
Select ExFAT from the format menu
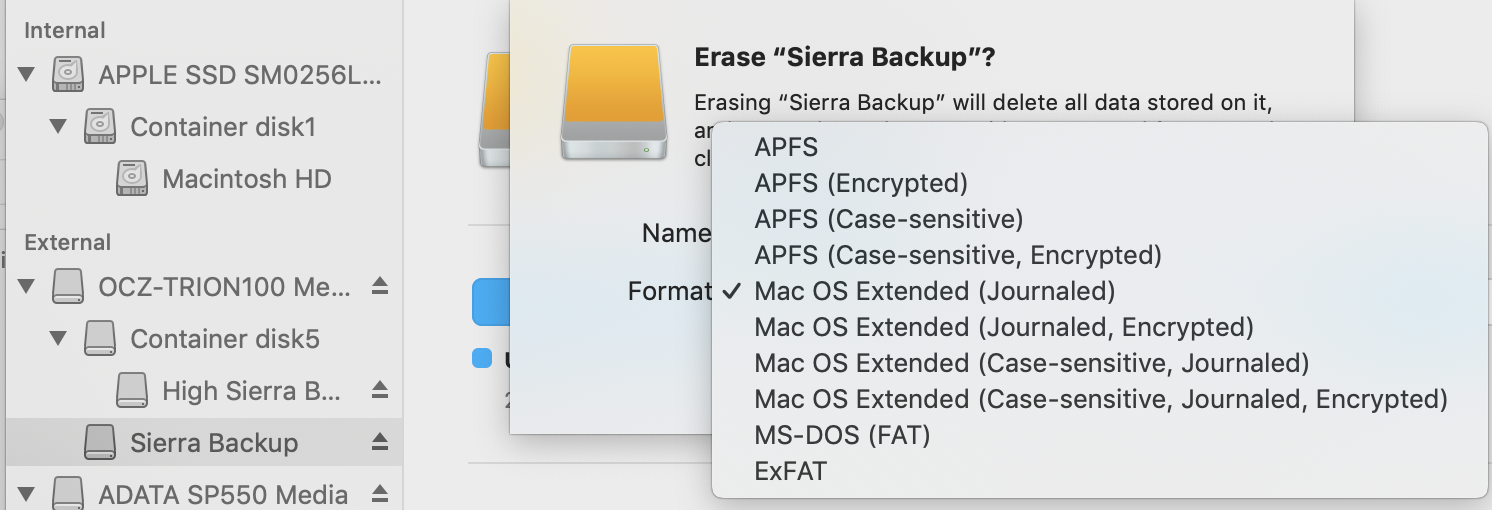coord(790,471)
